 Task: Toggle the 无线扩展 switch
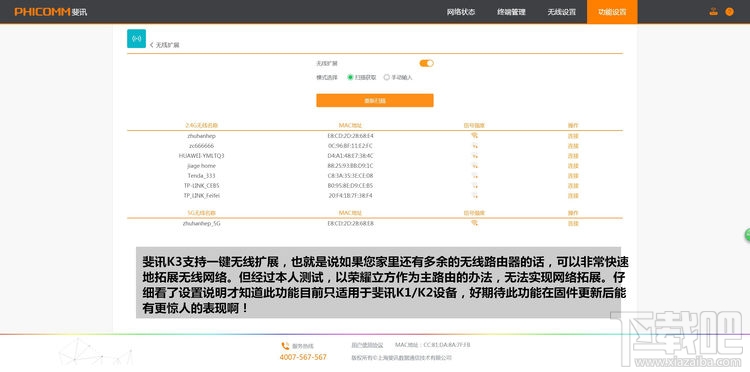click(x=426, y=63)
